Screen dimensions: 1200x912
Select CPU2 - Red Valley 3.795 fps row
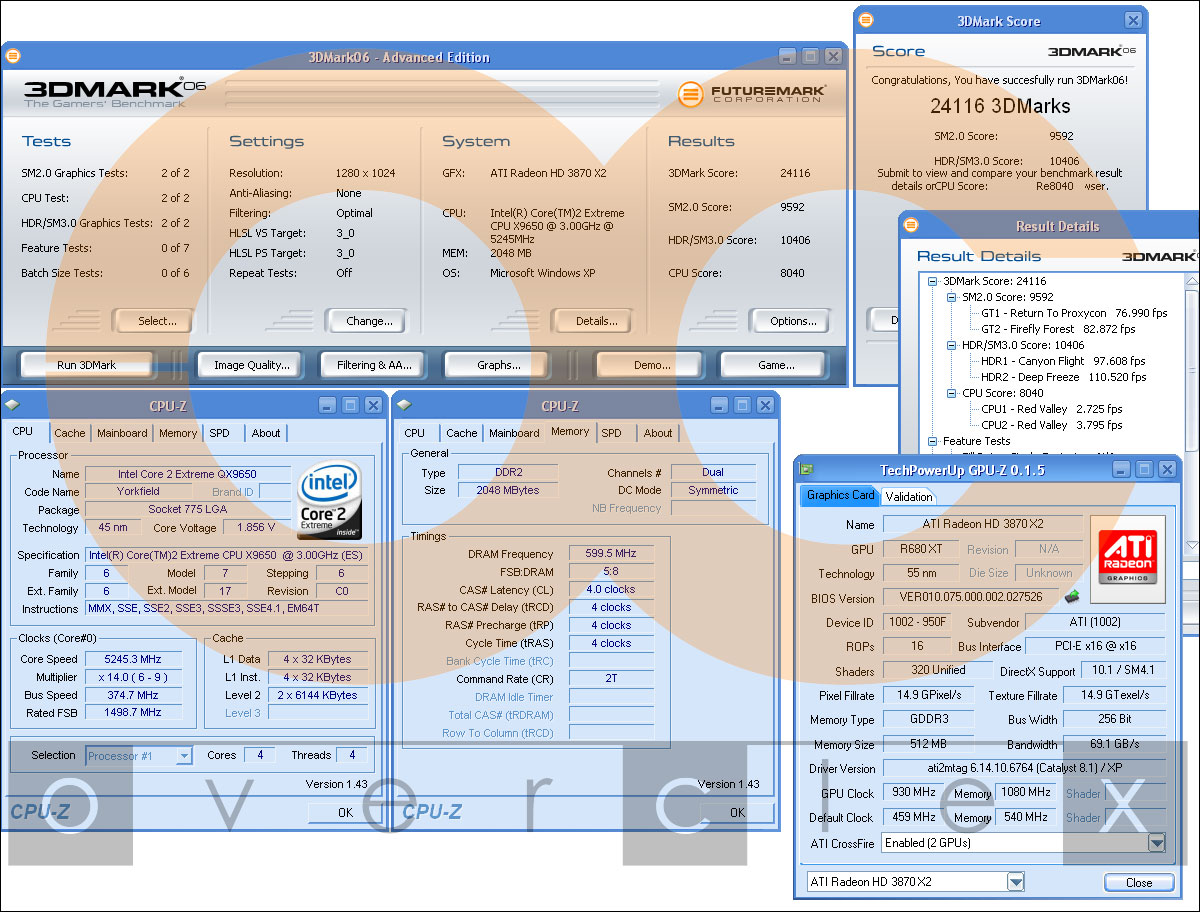[x=1051, y=425]
